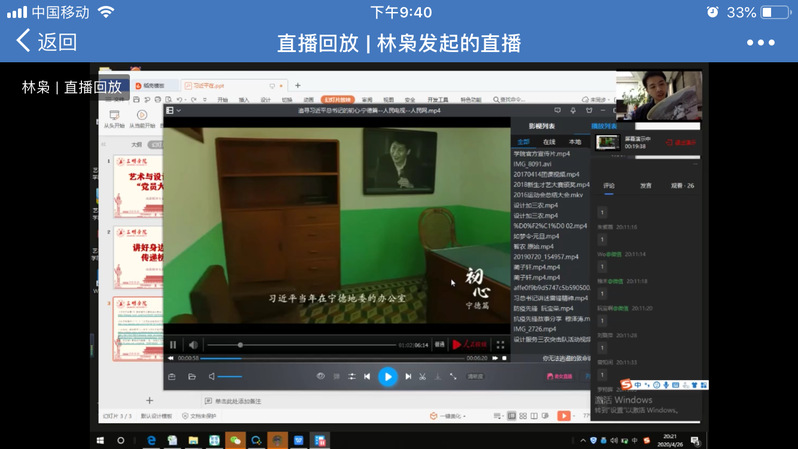Open the 一键美化 dropdown
The image size is (798, 449).
tap(448, 416)
